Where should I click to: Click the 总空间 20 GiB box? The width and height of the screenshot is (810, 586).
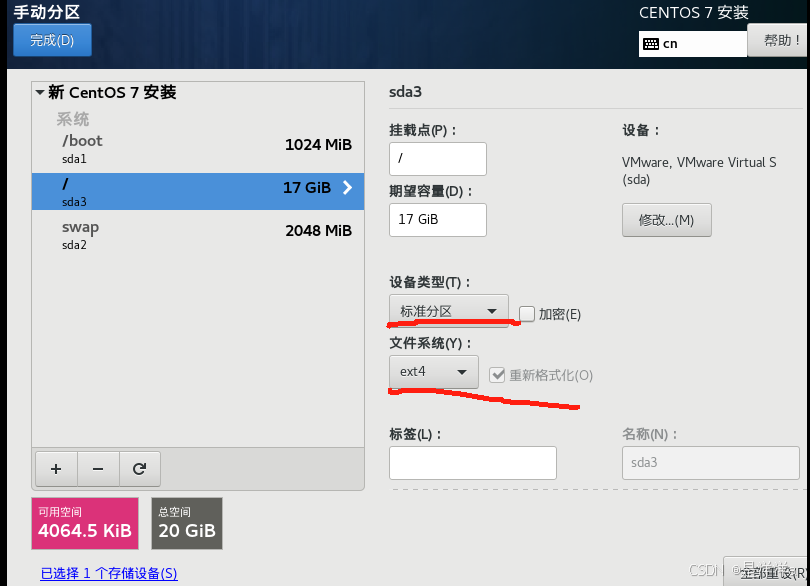186,523
